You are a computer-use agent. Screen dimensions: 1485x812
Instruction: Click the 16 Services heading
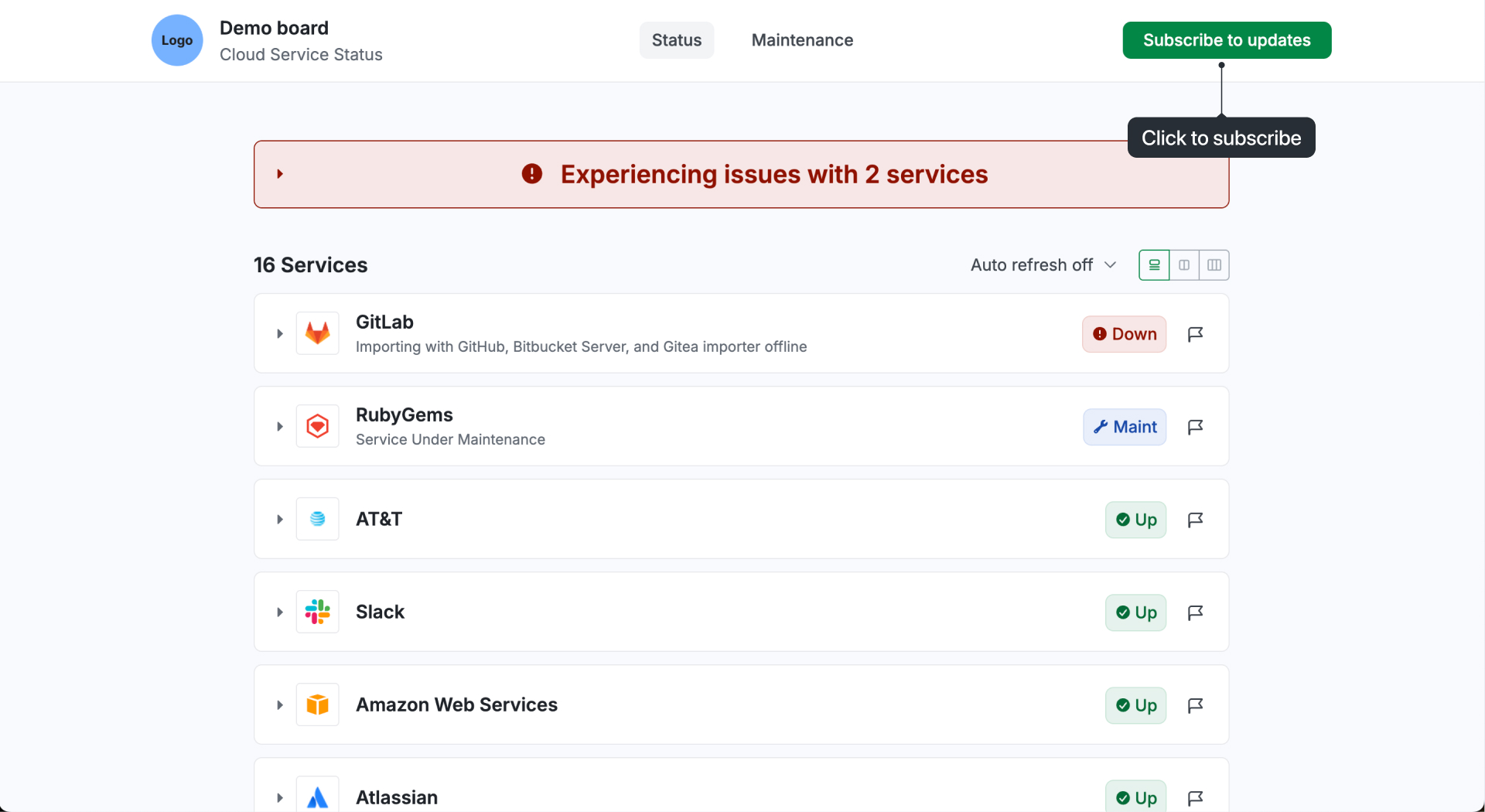click(x=310, y=265)
